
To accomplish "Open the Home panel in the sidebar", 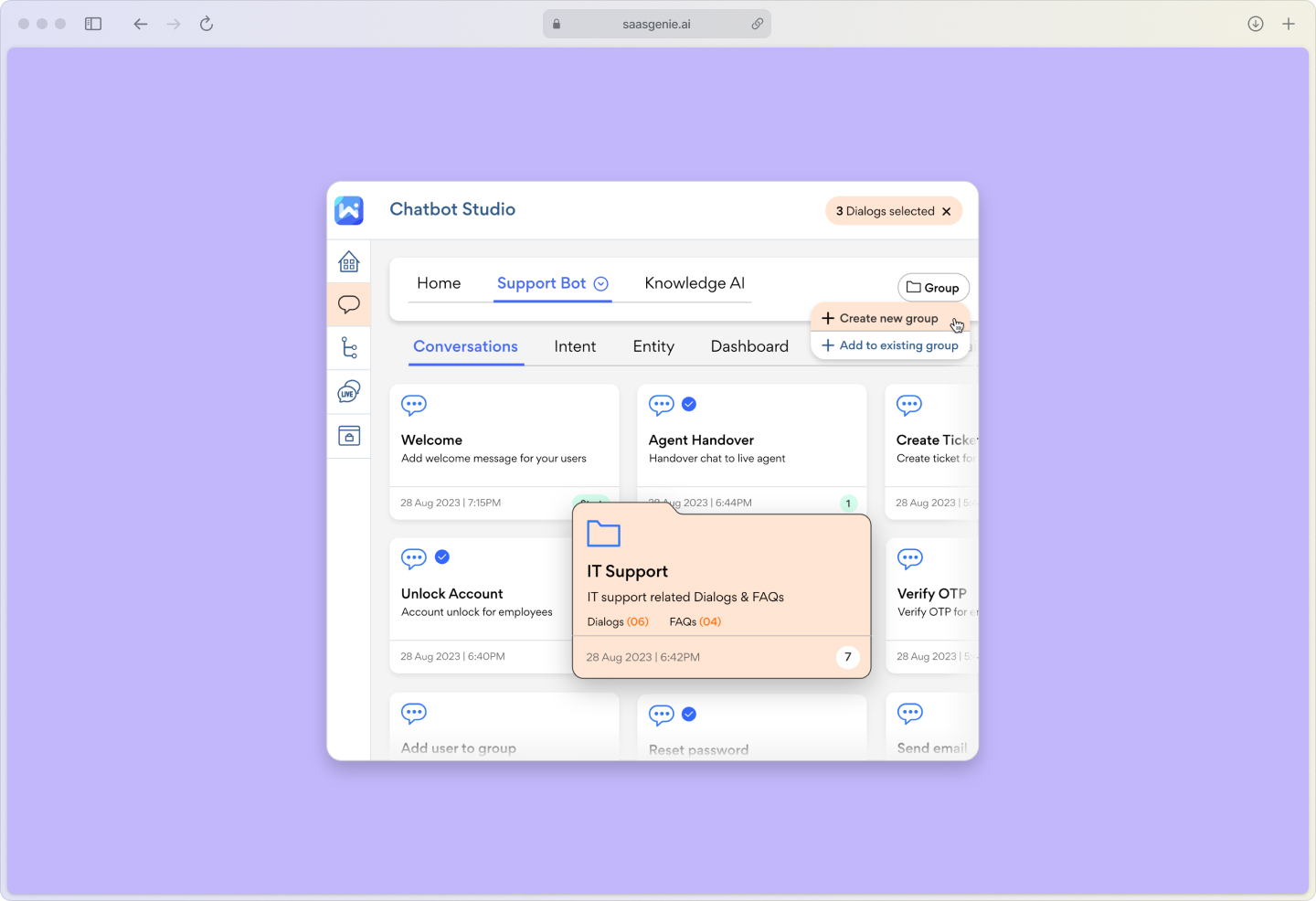I will click(x=348, y=261).
